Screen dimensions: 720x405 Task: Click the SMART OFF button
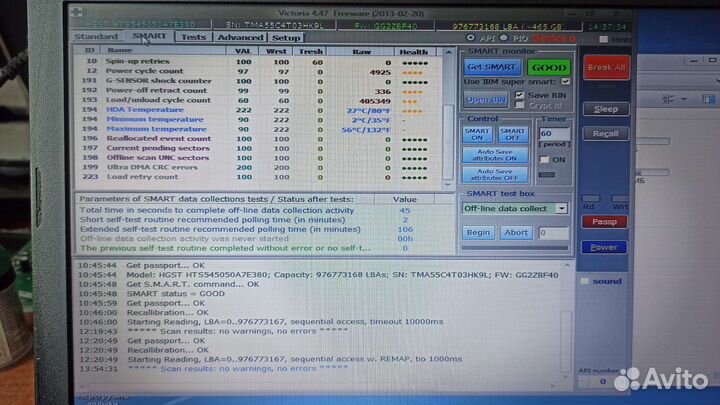tap(512, 134)
